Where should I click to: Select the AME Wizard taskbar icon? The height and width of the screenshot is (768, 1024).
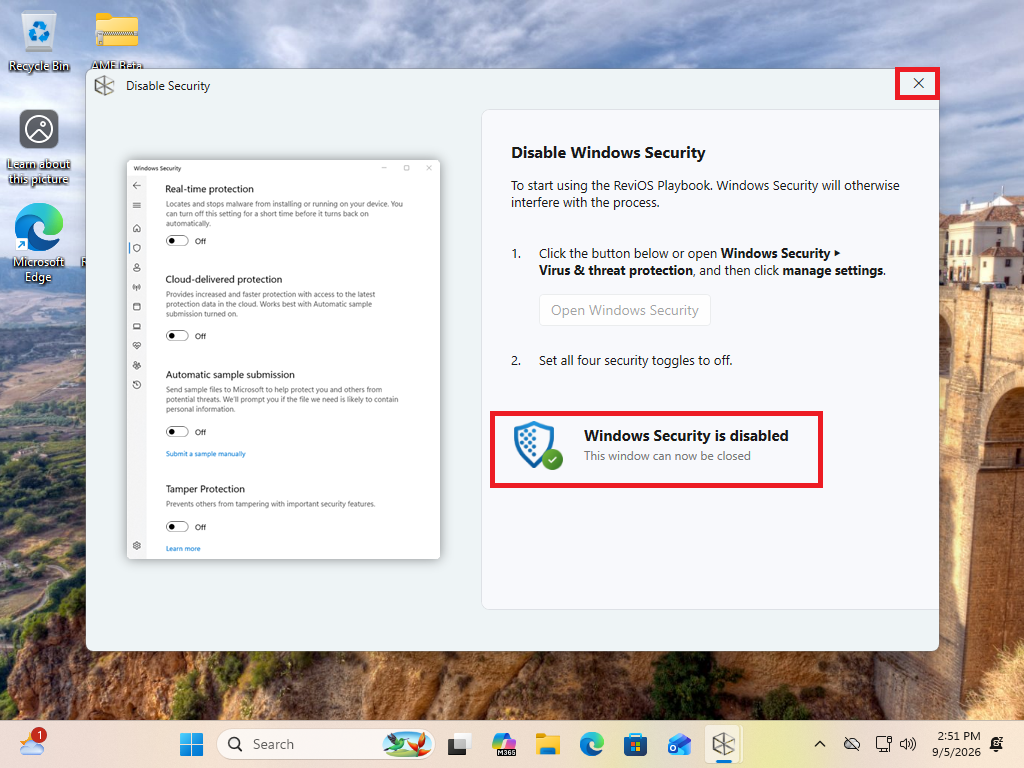pos(724,744)
